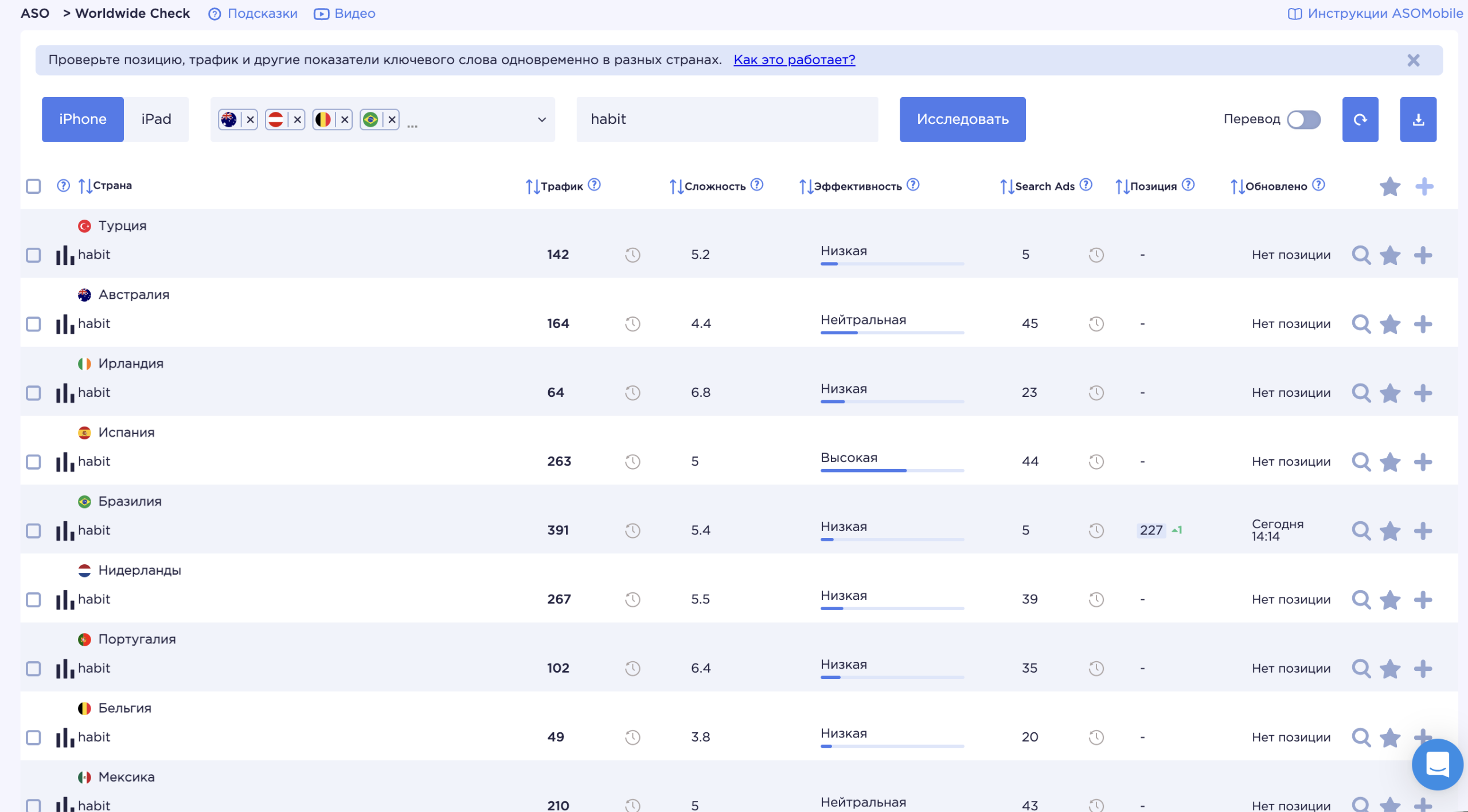Switch to the iPad tab
This screenshot has height=812, width=1468.
coord(156,119)
